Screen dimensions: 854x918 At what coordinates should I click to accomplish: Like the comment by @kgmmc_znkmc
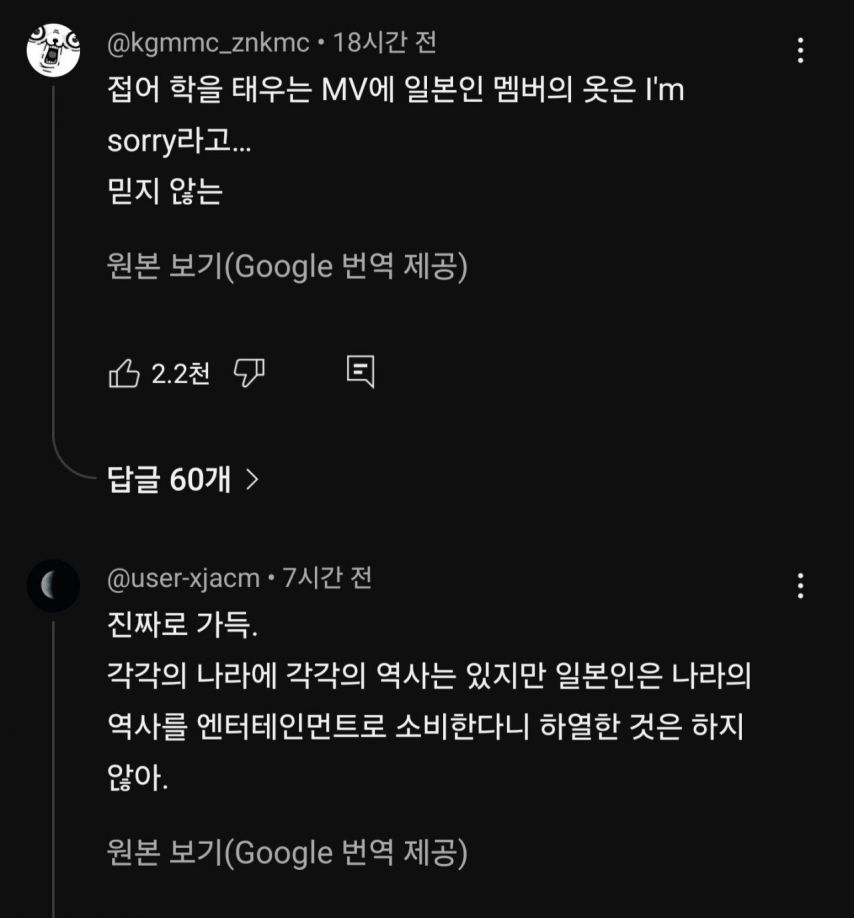[x=124, y=374]
